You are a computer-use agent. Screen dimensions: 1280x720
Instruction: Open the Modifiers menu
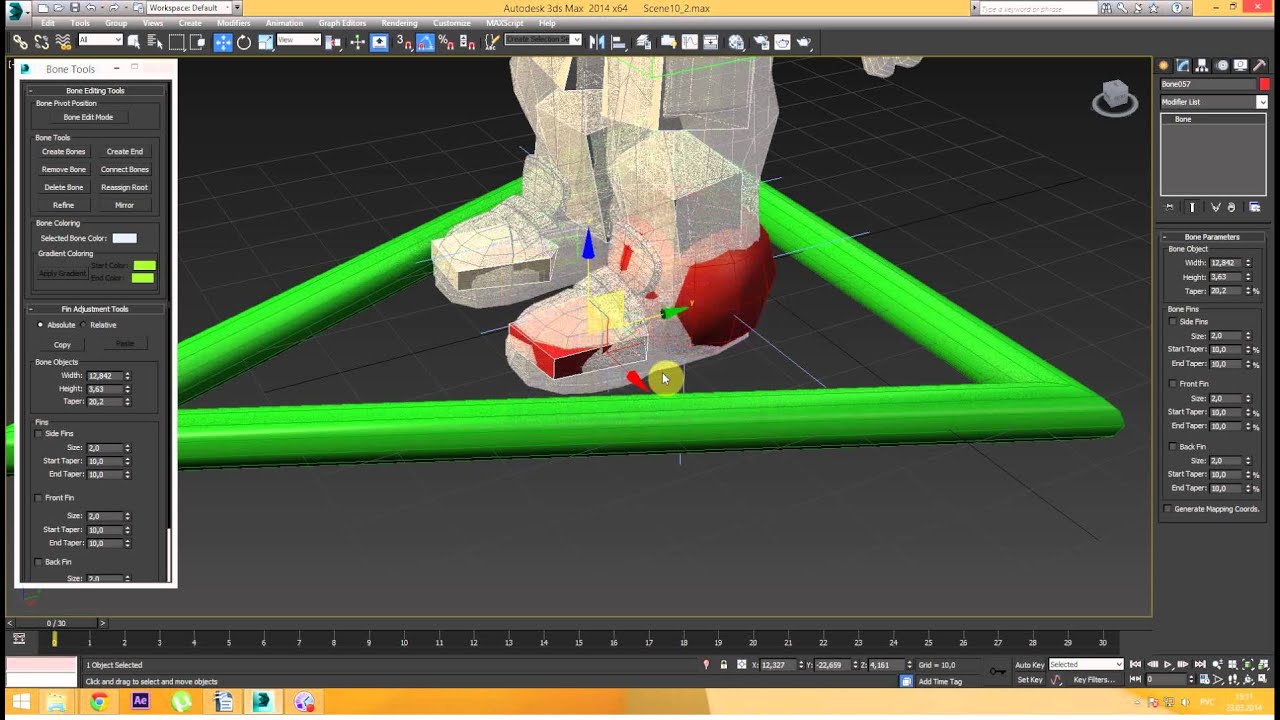[x=233, y=23]
